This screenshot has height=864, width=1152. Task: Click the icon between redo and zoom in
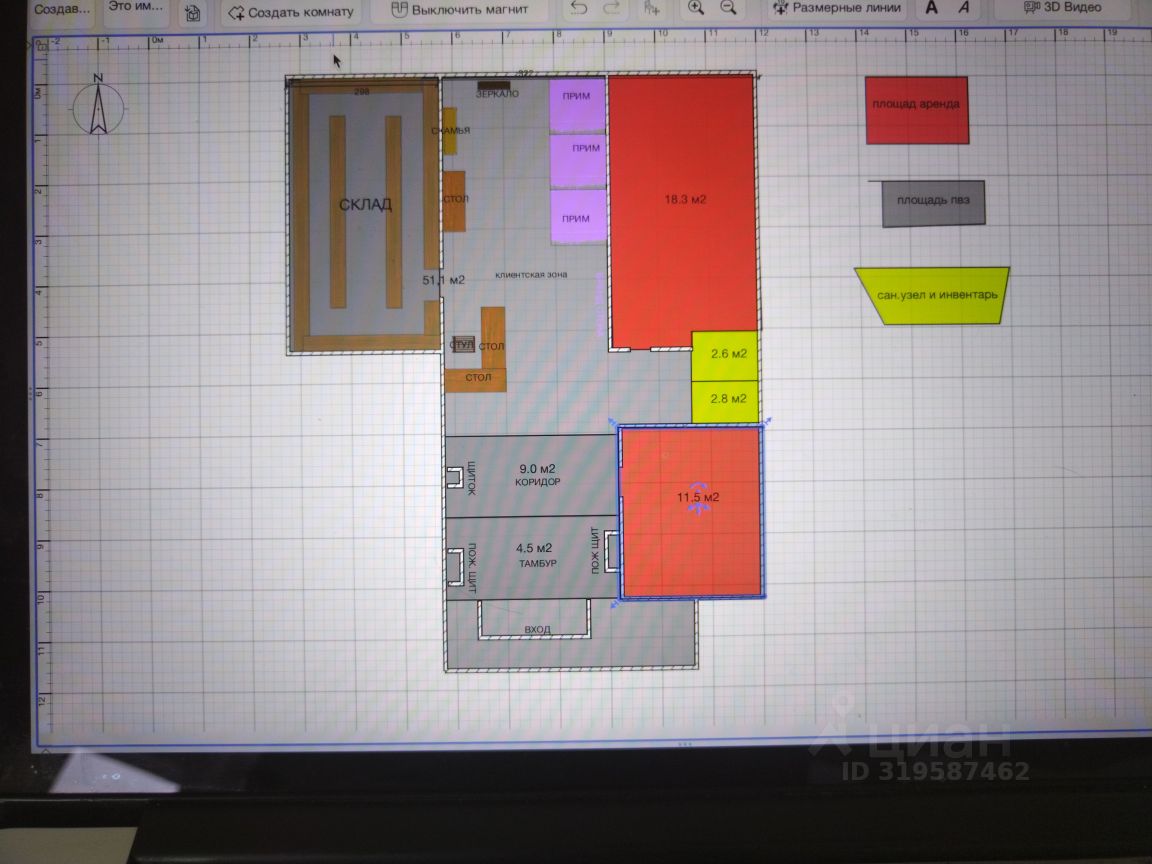tap(652, 8)
